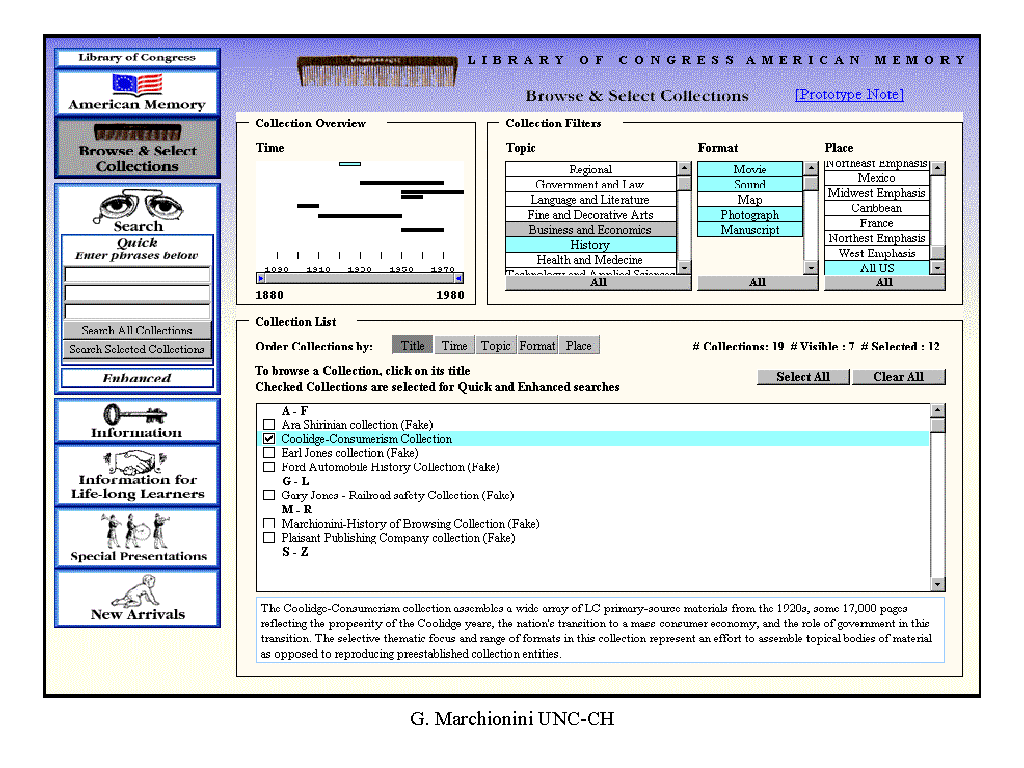Open Special Presentations marching band icon
The image size is (1024, 768).
pyautogui.click(x=137, y=531)
